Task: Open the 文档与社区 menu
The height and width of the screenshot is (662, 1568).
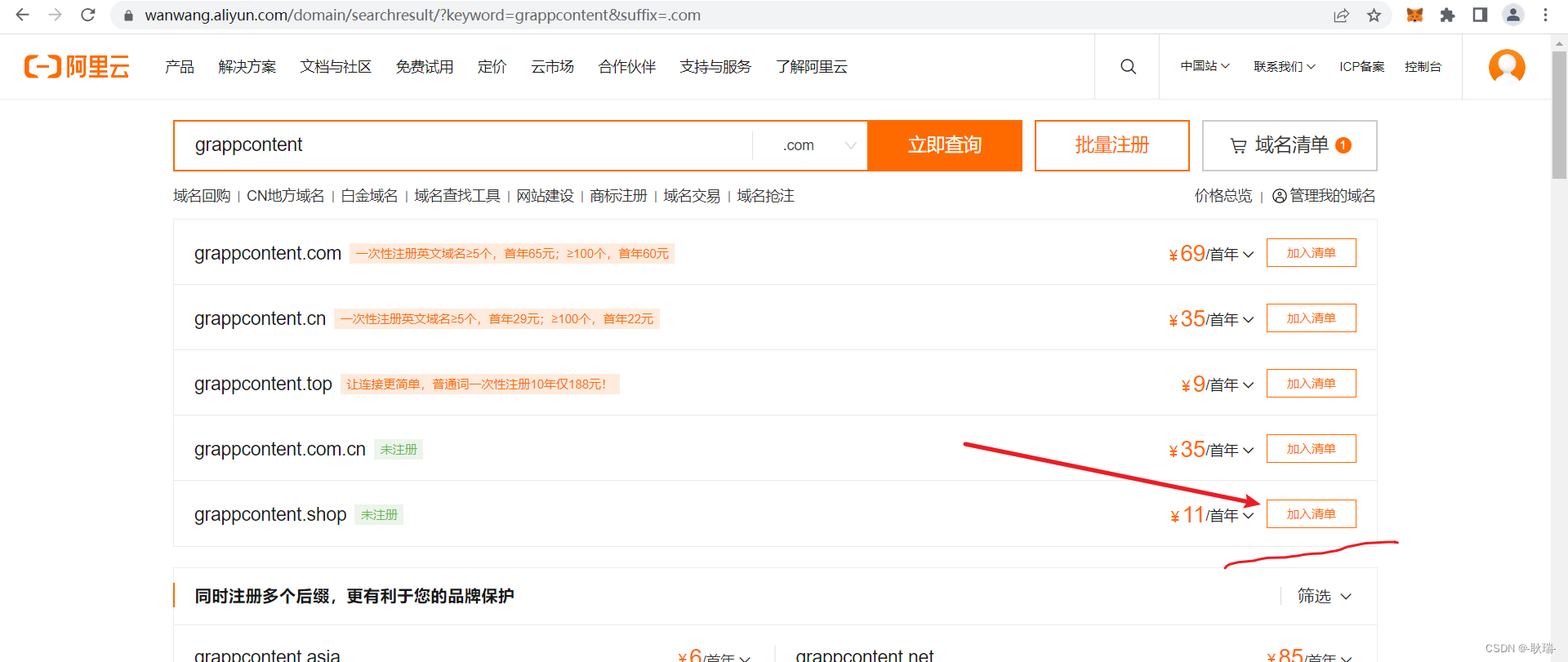Action: 336,67
